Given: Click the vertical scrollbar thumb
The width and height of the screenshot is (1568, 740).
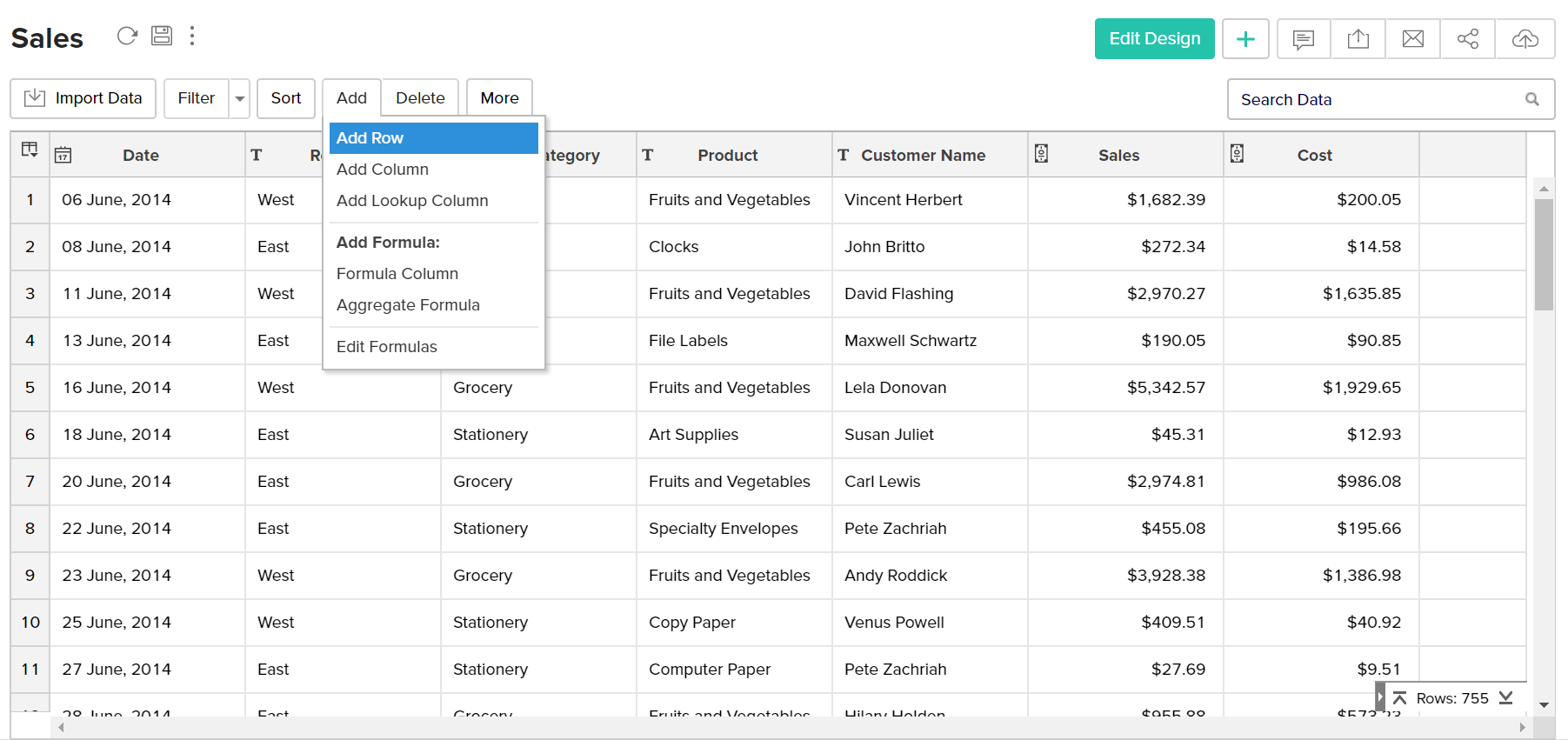Looking at the screenshot, I should click(1544, 254).
